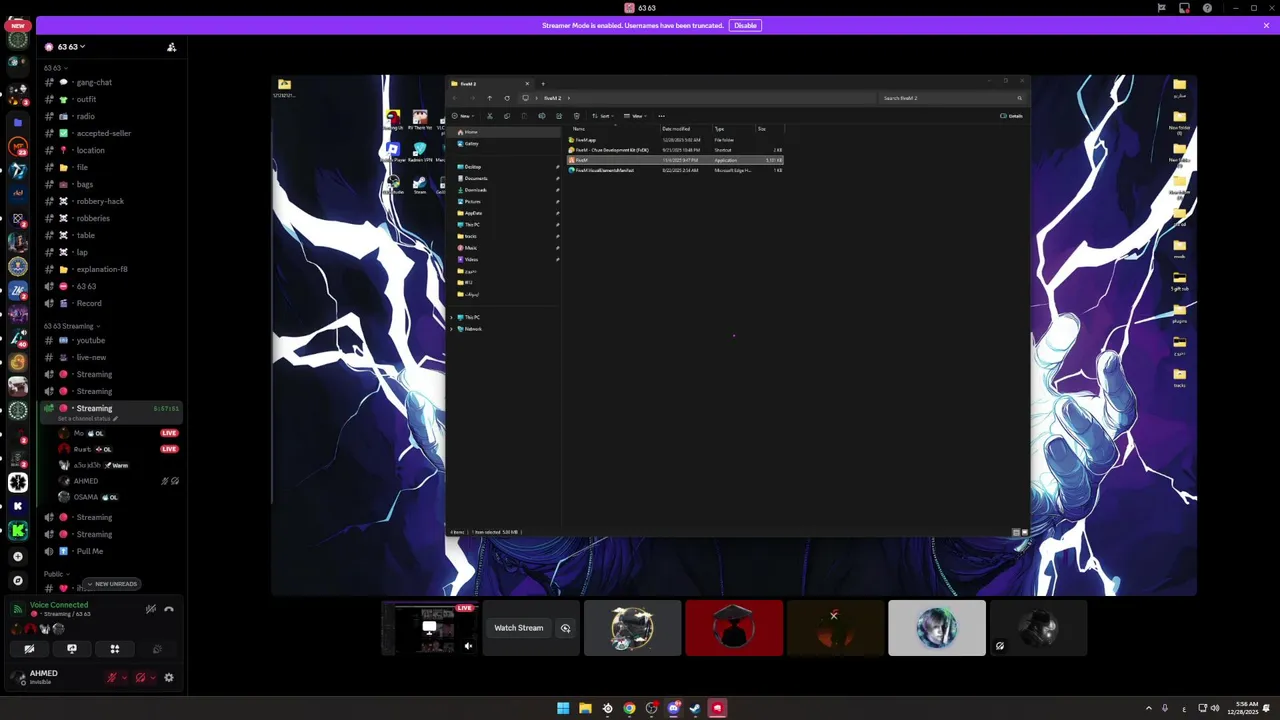Image resolution: width=1280 pixels, height=720 pixels.
Task: Open the youtube text channel
Action: tap(111, 340)
